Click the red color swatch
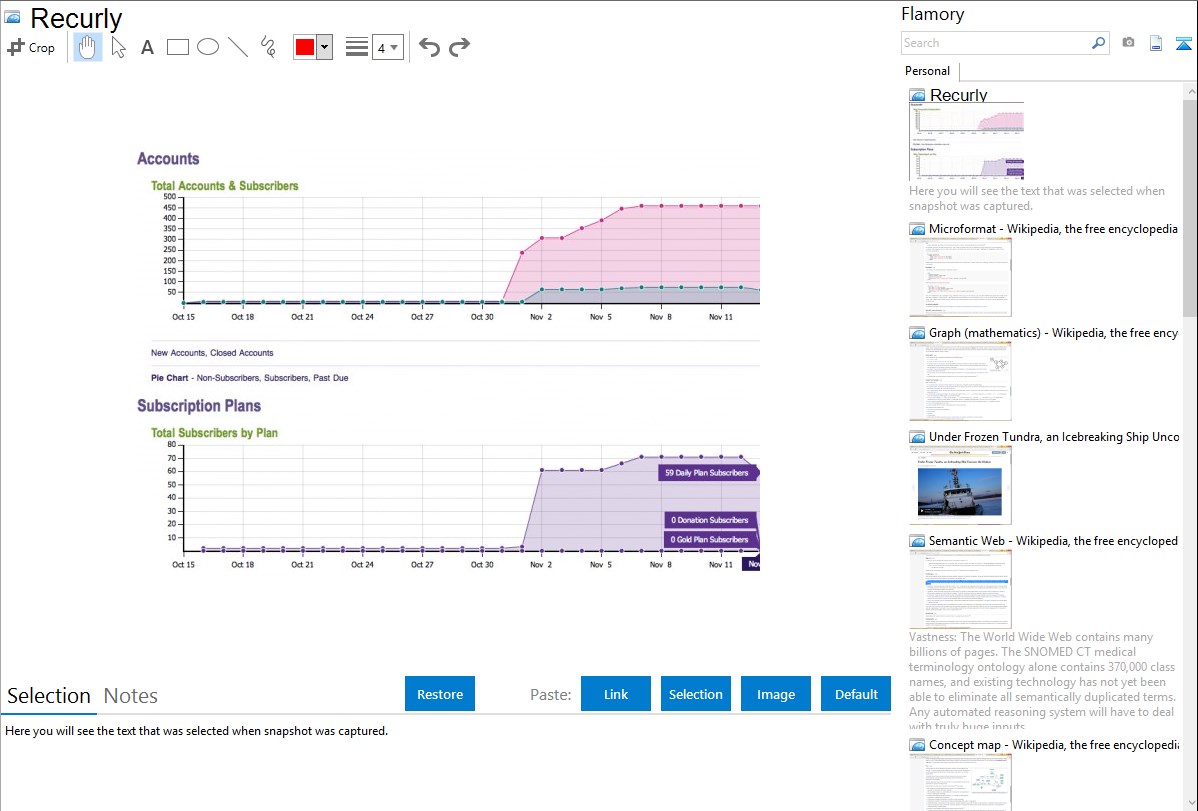The image size is (1198, 811). tap(305, 47)
